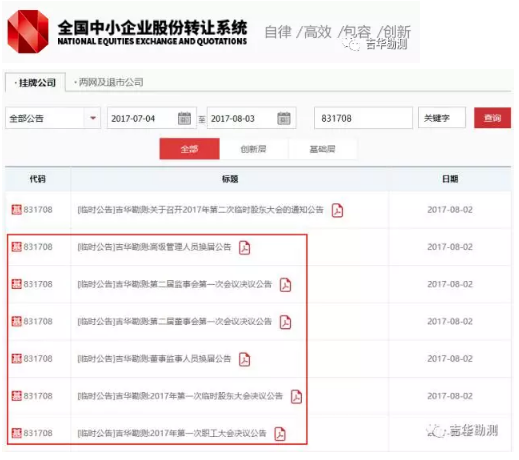Open PDF for 董事监事人员换届公告
The image size is (519, 460).
(244, 359)
